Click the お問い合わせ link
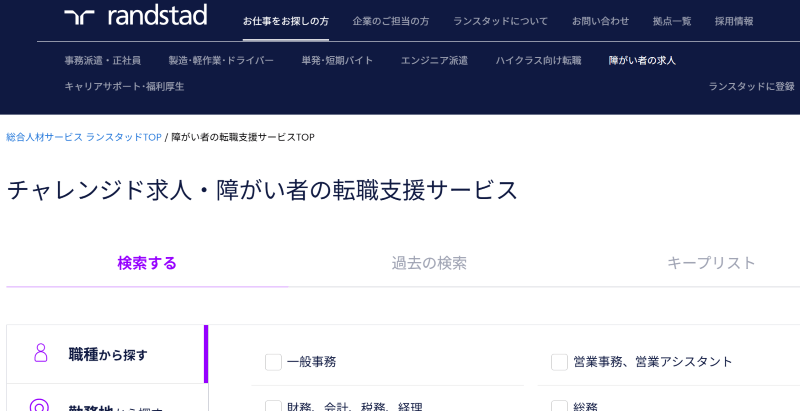 [x=600, y=21]
